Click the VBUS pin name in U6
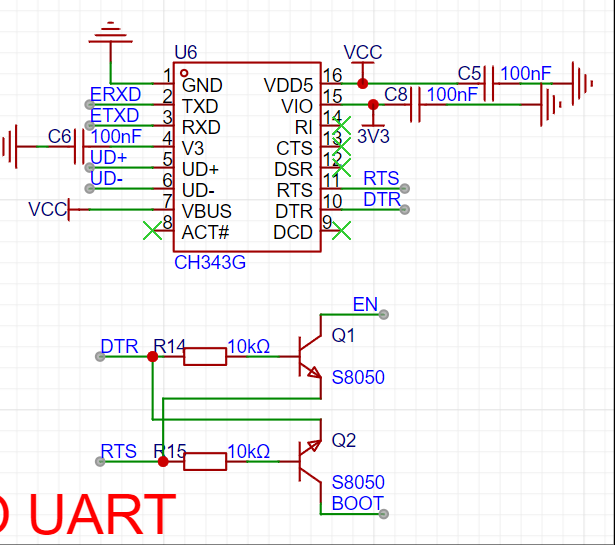 (207, 212)
